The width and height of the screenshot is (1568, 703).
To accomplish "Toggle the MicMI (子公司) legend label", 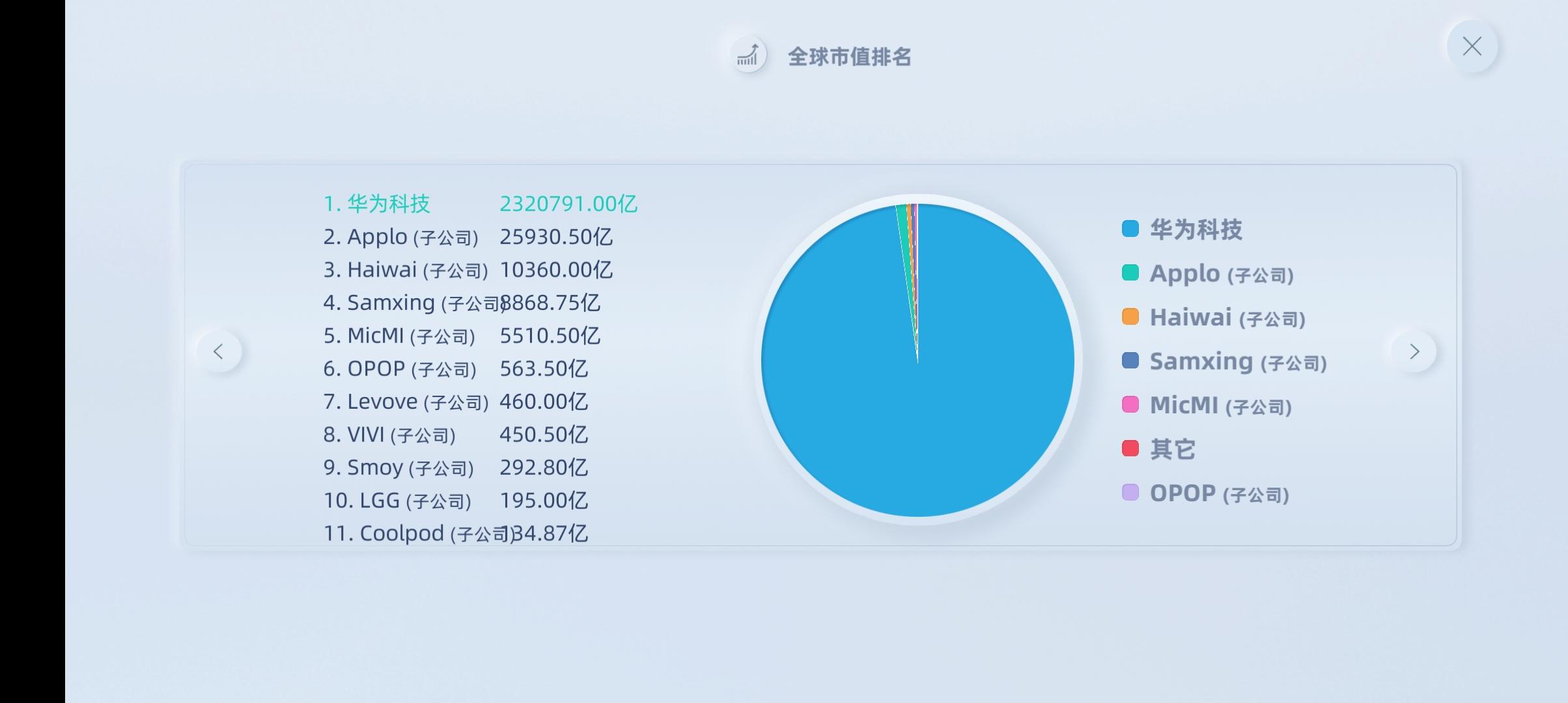I will tap(1220, 406).
